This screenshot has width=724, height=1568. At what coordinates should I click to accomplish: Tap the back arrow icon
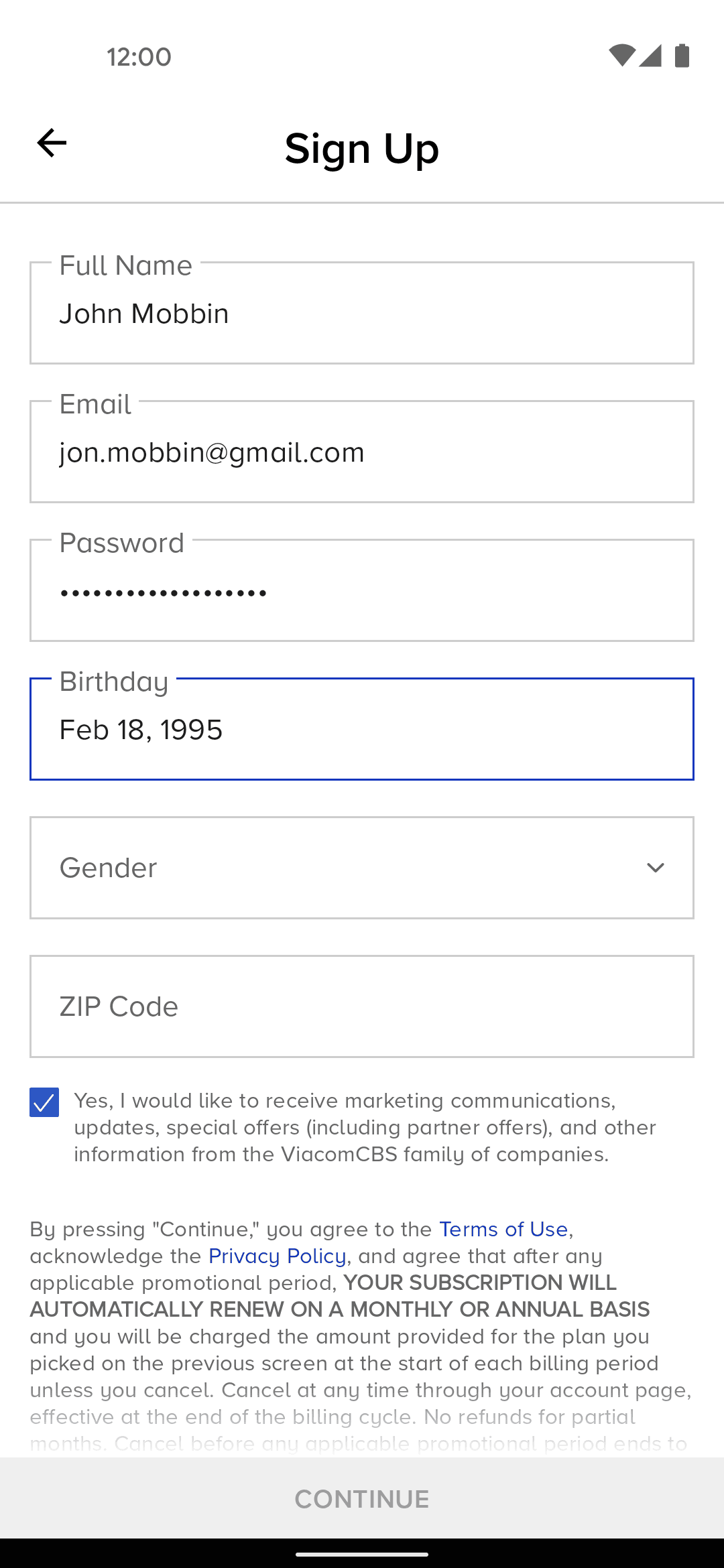point(52,143)
